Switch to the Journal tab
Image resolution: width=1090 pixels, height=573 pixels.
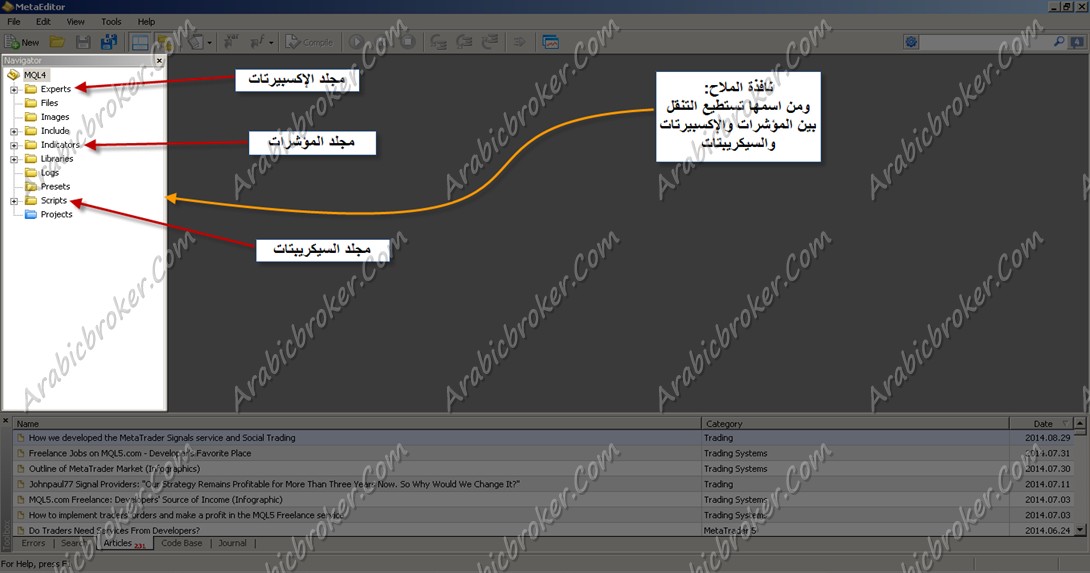point(232,543)
